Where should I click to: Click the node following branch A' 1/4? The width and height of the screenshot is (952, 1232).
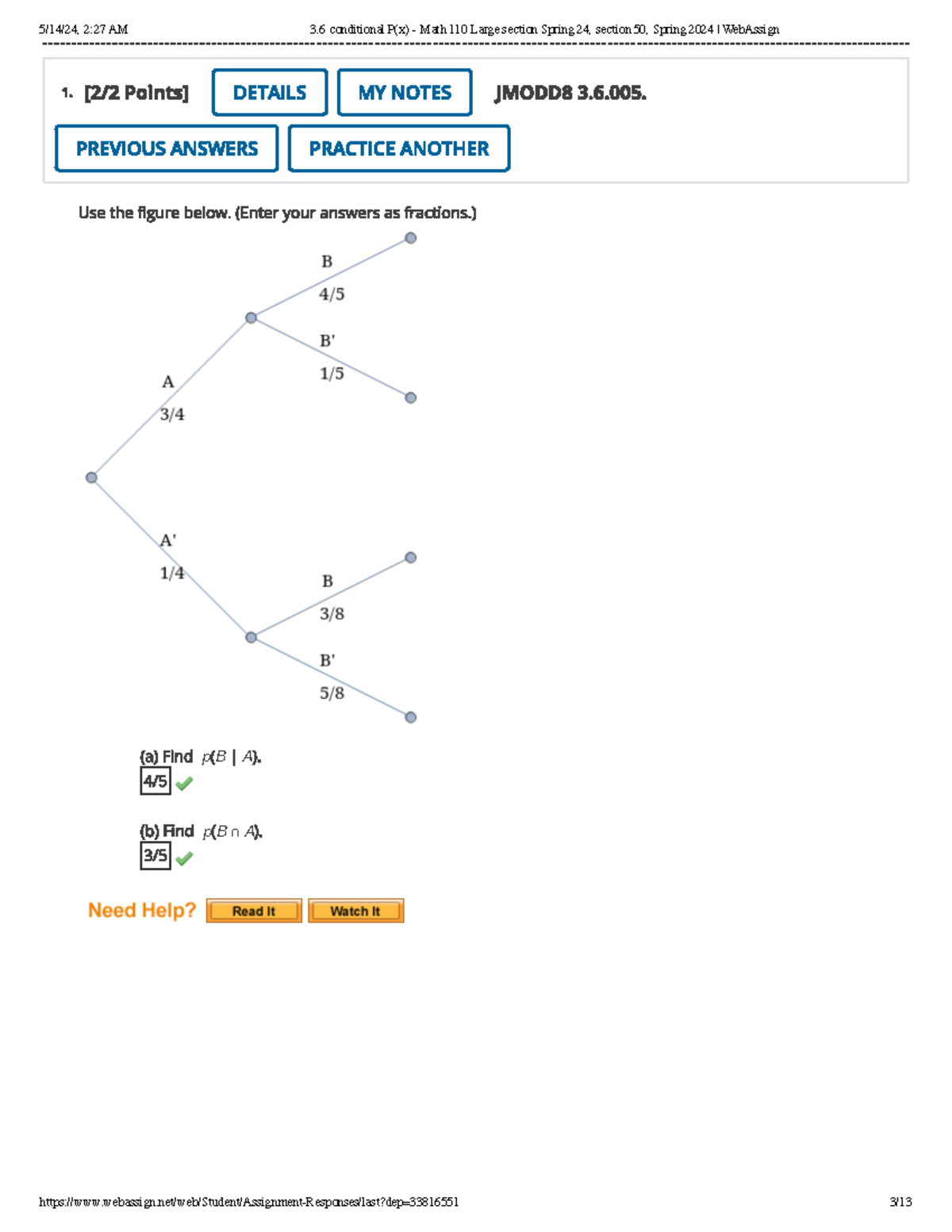tap(251, 636)
